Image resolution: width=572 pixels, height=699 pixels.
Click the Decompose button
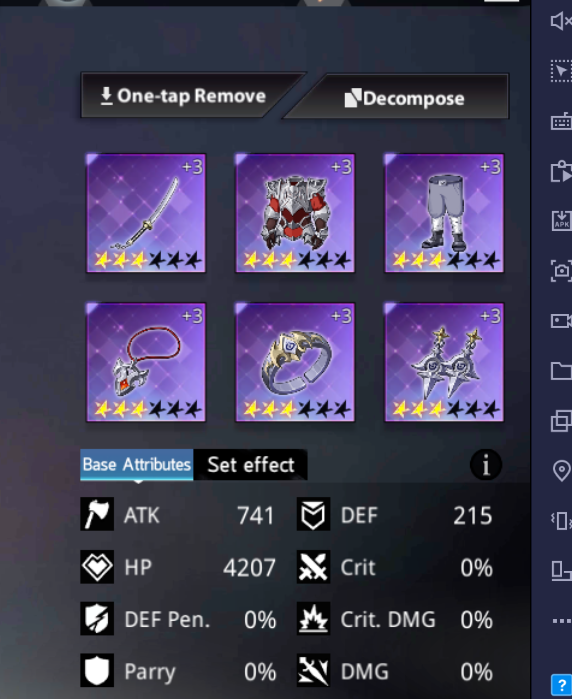click(403, 98)
